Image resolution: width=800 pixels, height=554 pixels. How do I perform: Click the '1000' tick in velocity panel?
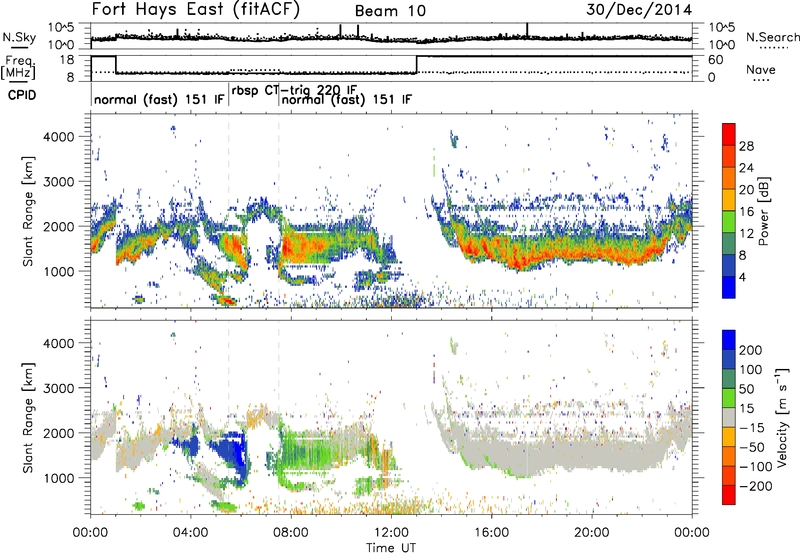tap(59, 478)
